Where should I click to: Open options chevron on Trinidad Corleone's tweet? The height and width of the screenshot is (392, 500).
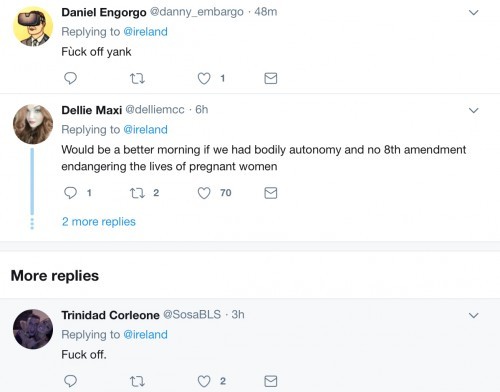pos(474,315)
